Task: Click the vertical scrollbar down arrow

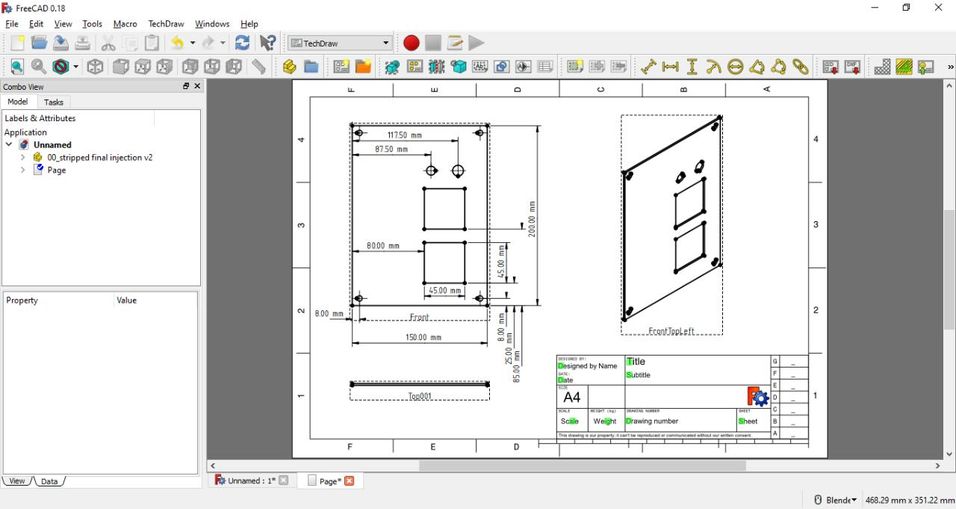Action: tap(949, 454)
